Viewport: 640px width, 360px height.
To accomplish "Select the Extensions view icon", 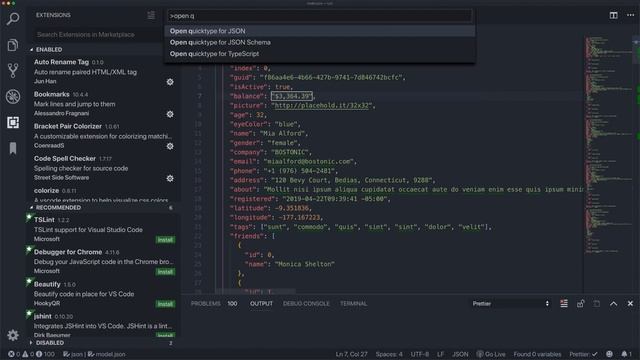I will 13,122.
